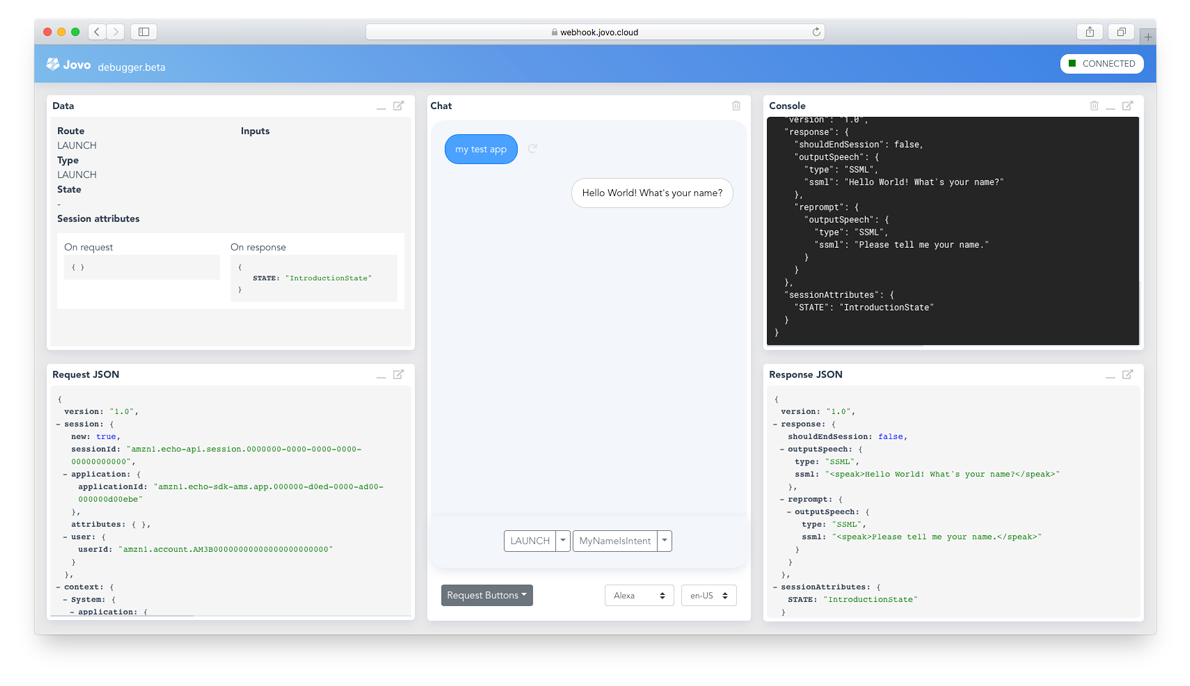Pop out the Response JSON panel

pyautogui.click(x=1128, y=374)
